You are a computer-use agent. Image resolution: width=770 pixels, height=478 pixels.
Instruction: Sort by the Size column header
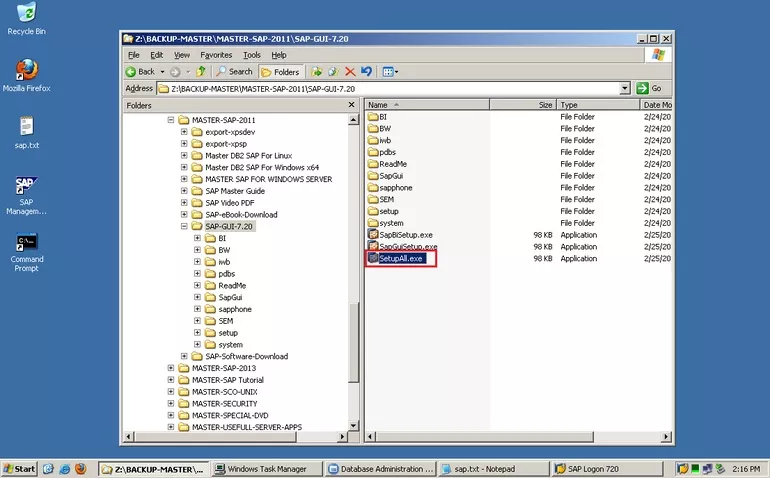522,105
